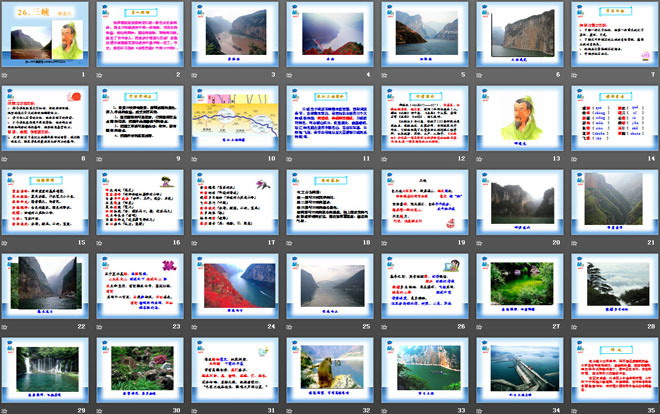Image resolution: width=660 pixels, height=414 pixels.
Task: Select slide 21 green mountain photo thumbnail
Action: (615, 202)
